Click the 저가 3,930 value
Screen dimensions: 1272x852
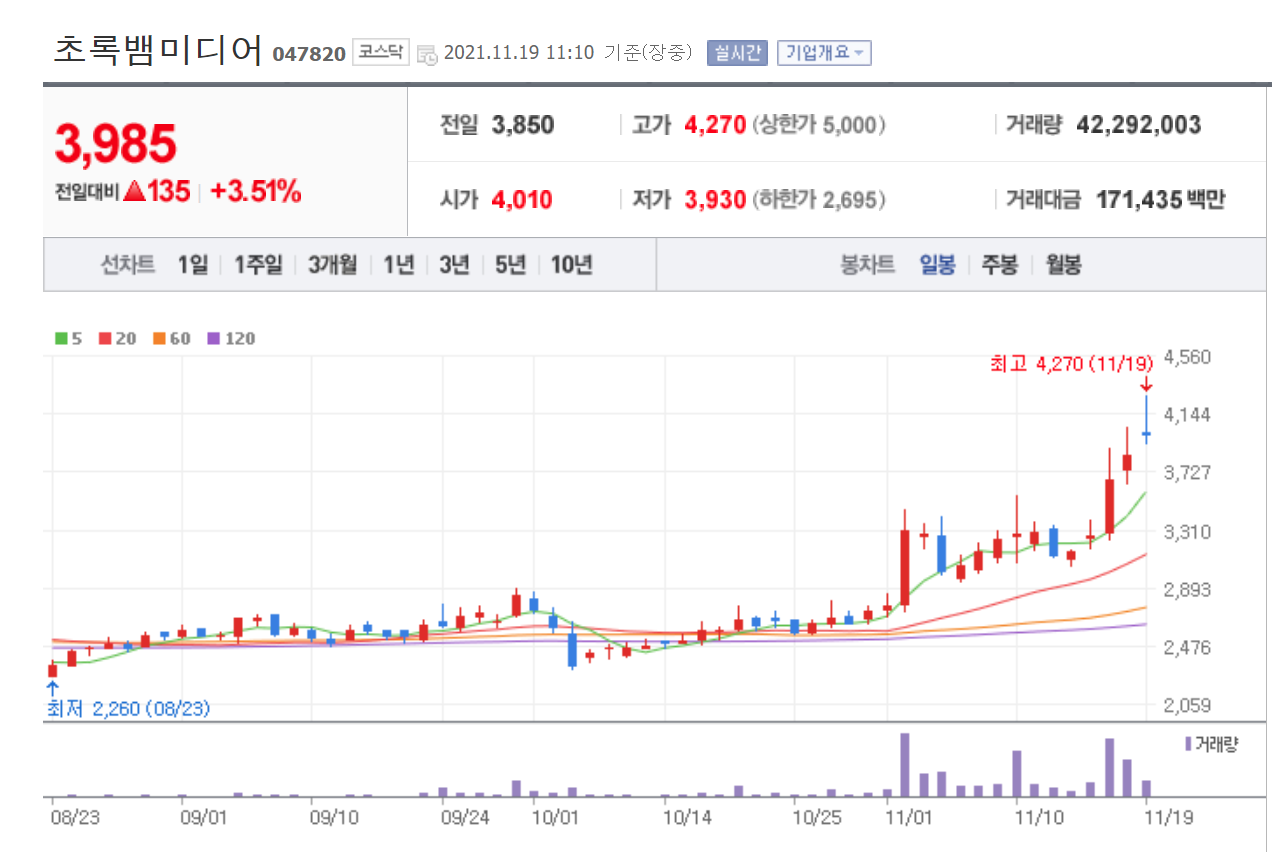[x=715, y=200]
